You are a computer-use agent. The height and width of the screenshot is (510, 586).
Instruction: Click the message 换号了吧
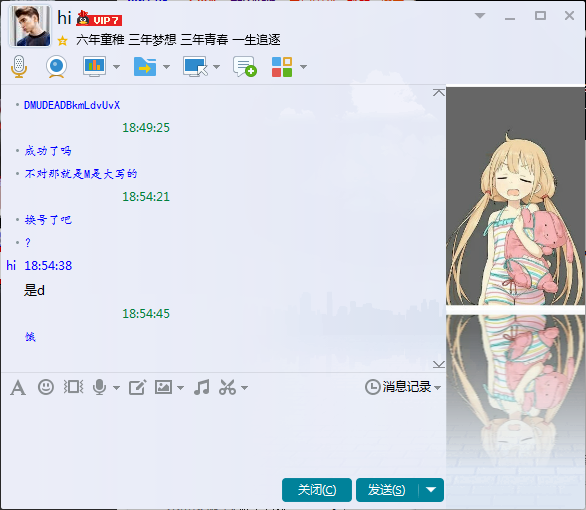click(x=48, y=220)
